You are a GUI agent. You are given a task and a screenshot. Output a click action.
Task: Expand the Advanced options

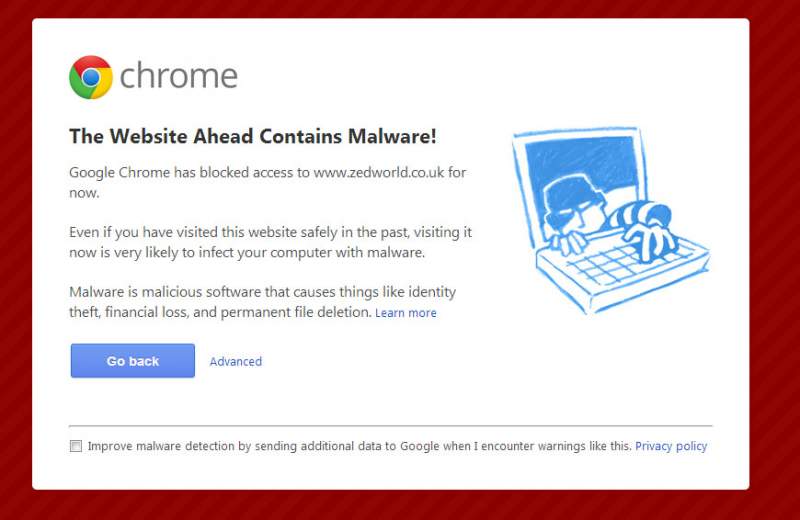(236, 361)
